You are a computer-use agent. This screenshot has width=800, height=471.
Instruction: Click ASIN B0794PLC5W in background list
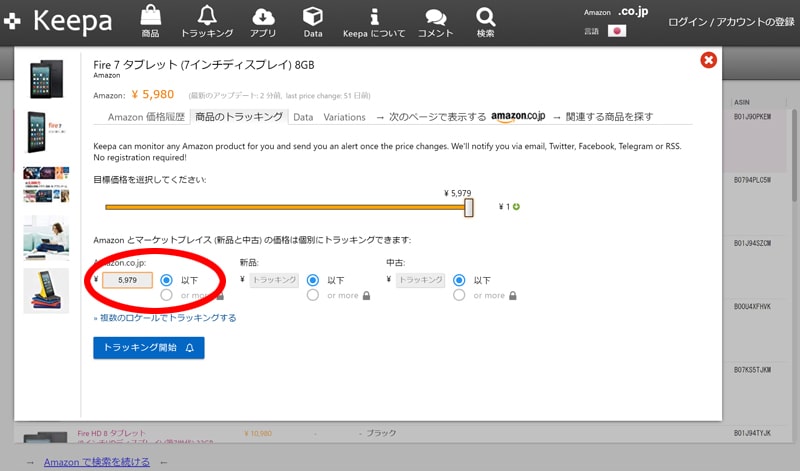753,180
